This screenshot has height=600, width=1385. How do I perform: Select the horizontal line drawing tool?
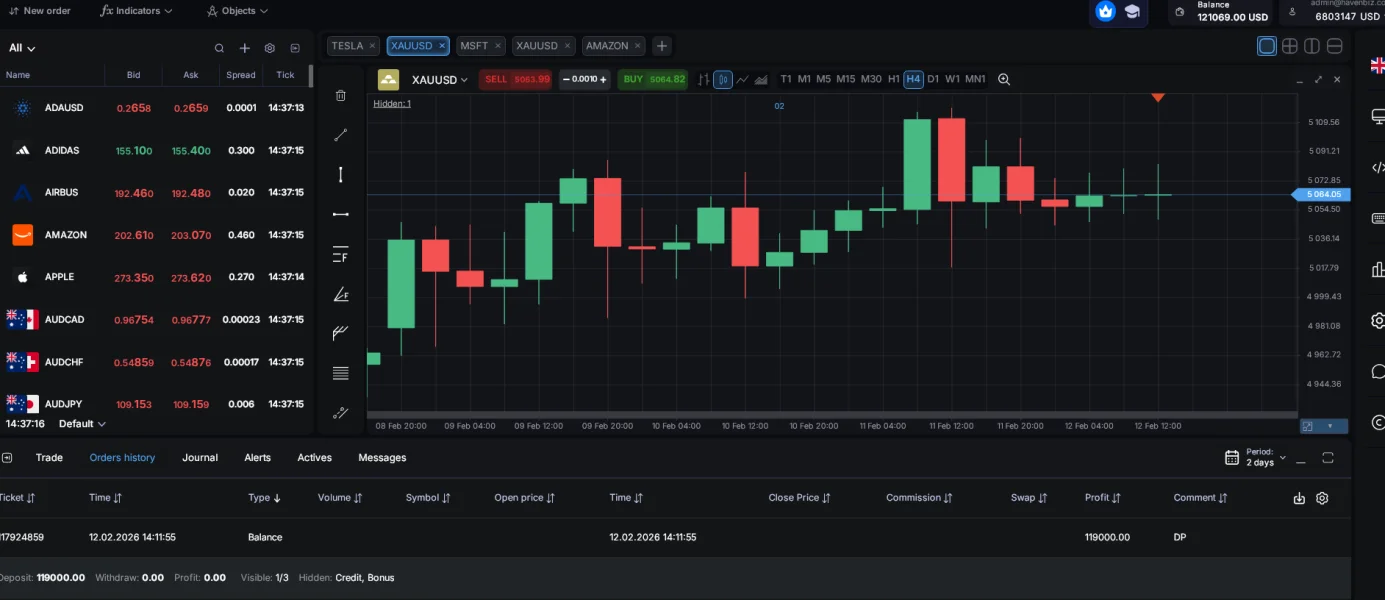[340, 214]
